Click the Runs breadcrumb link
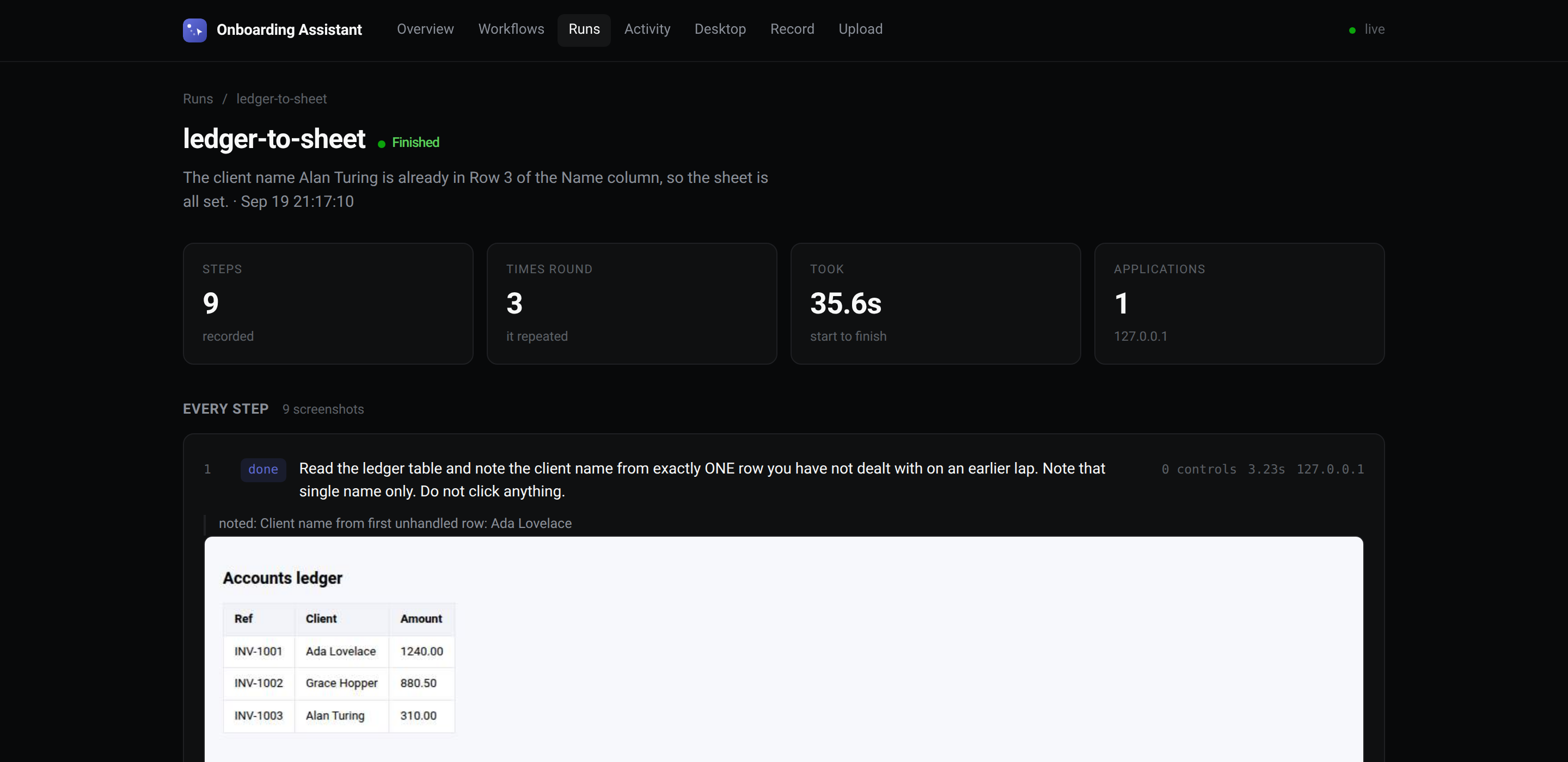Viewport: 1568px width, 762px height. [198, 99]
